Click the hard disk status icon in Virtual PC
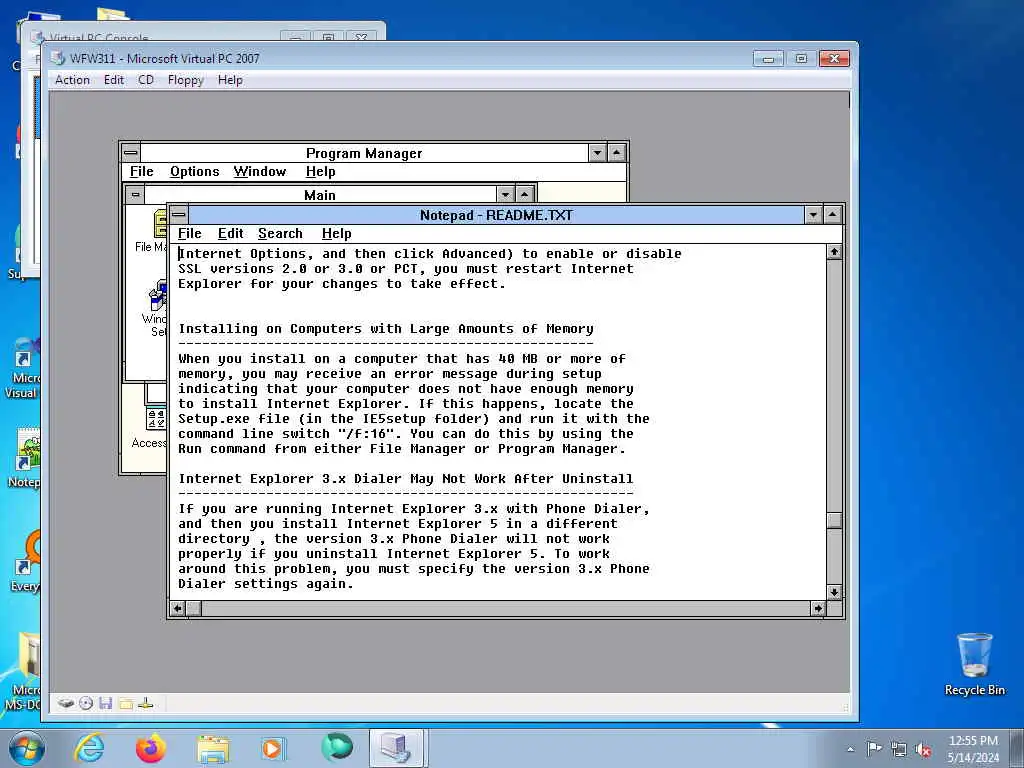Screen dimensions: 1024x768 click(65, 703)
